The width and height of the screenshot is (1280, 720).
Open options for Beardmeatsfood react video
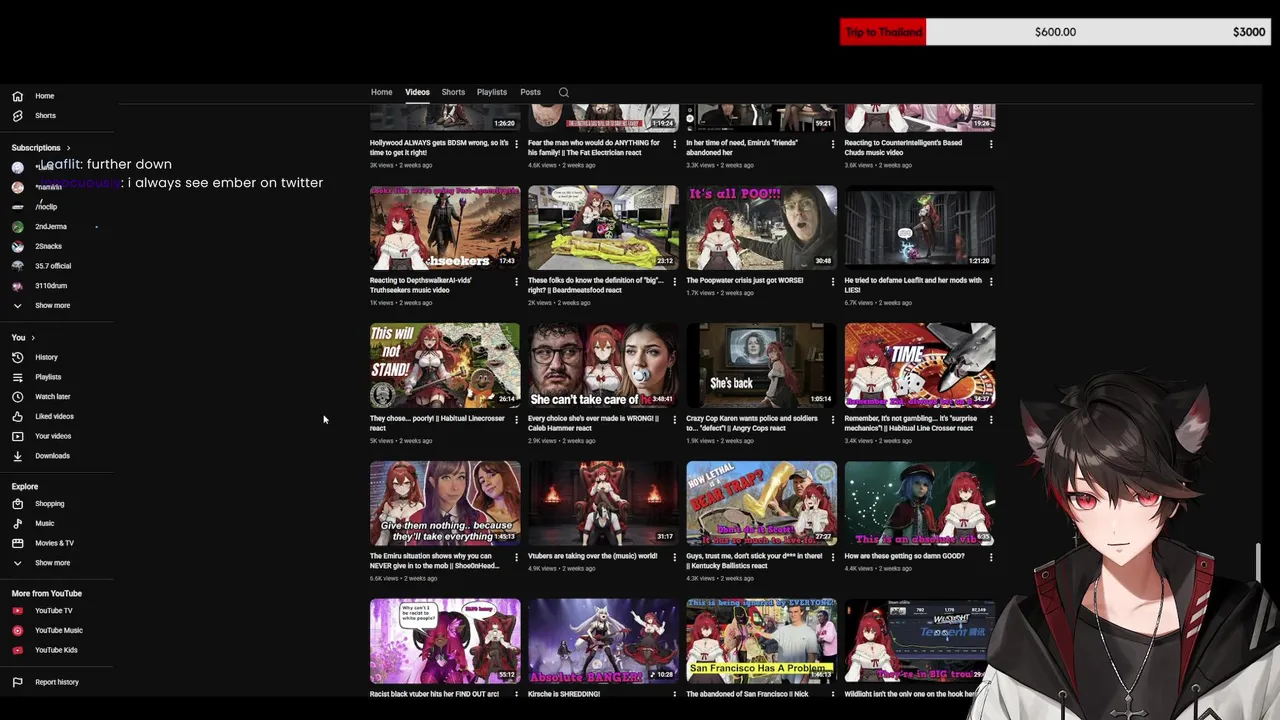click(674, 282)
